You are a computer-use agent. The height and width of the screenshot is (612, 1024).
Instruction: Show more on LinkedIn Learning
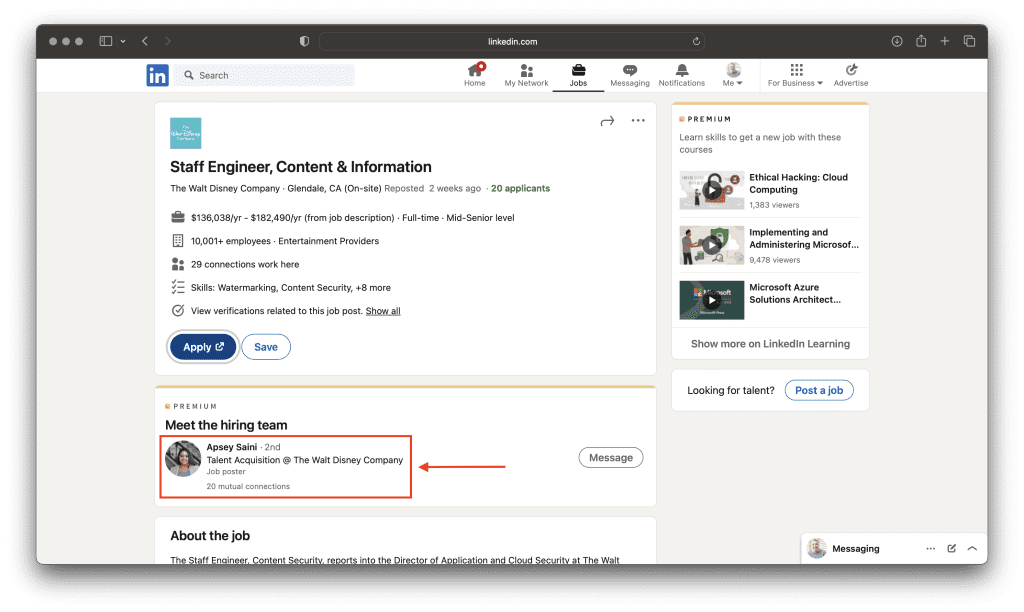coord(771,344)
